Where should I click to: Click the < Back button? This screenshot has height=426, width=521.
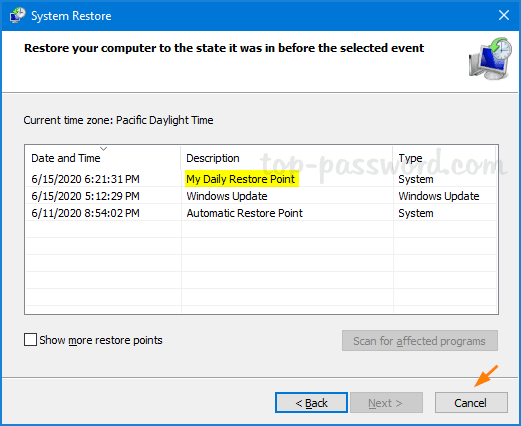311,403
